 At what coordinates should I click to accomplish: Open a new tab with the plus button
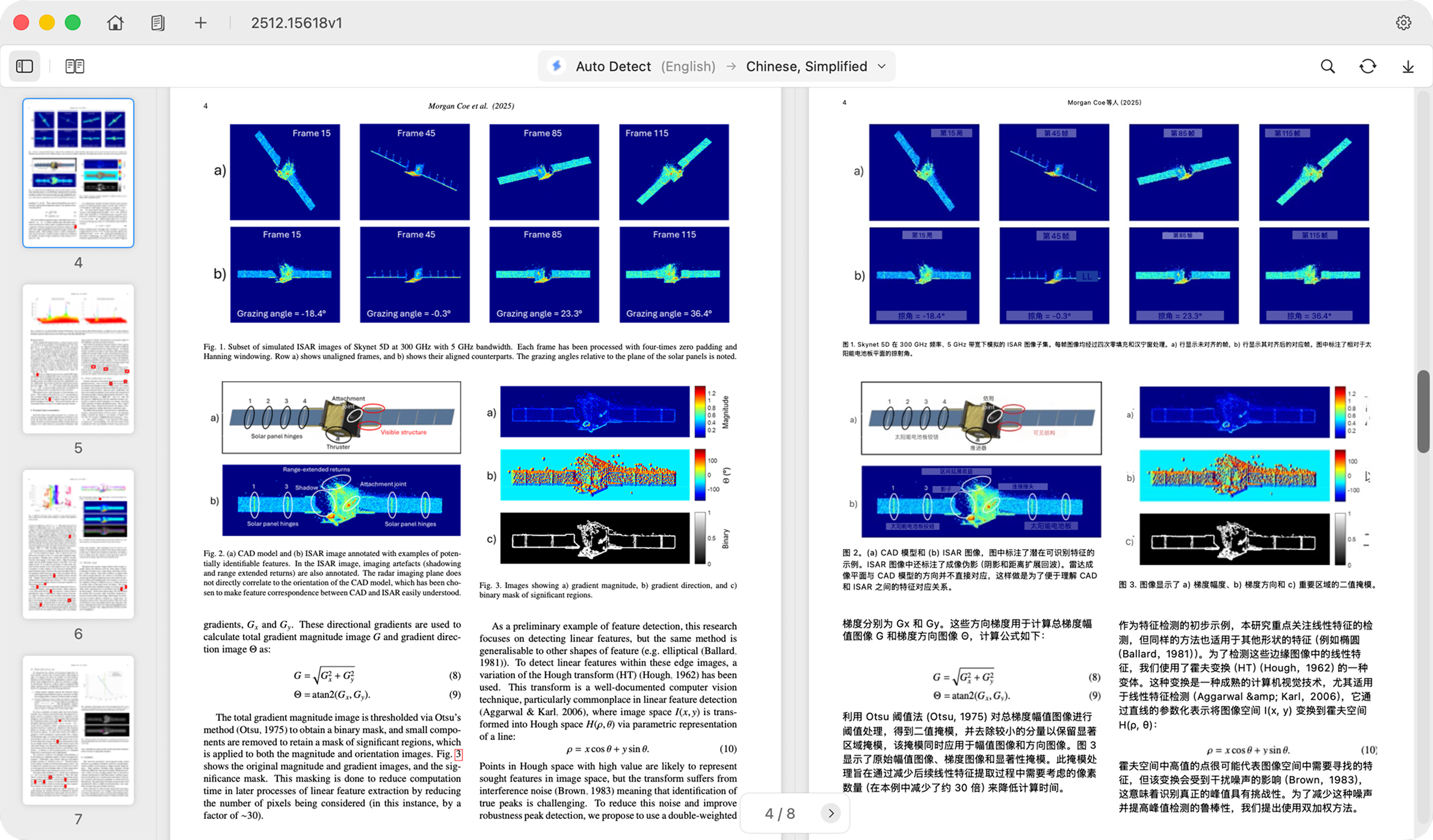coord(200,22)
